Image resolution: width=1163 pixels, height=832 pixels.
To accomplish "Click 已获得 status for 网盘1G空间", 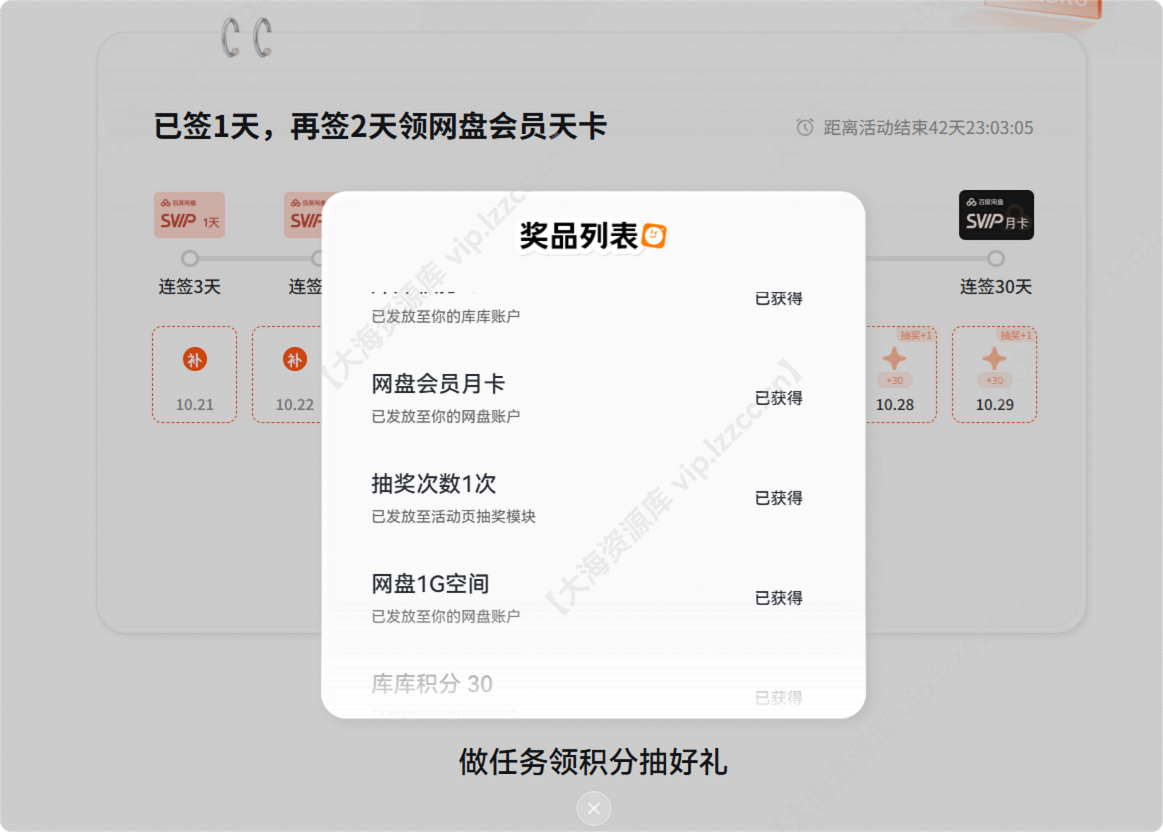I will click(778, 598).
